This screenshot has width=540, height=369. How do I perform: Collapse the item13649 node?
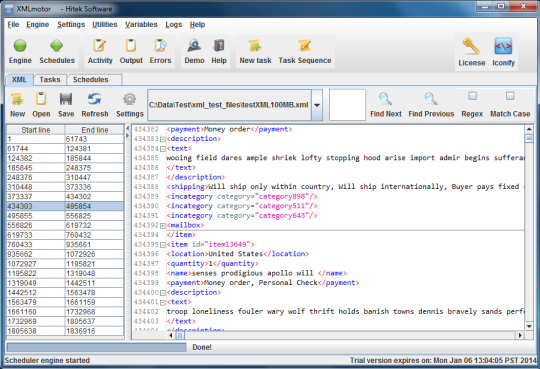(163, 245)
